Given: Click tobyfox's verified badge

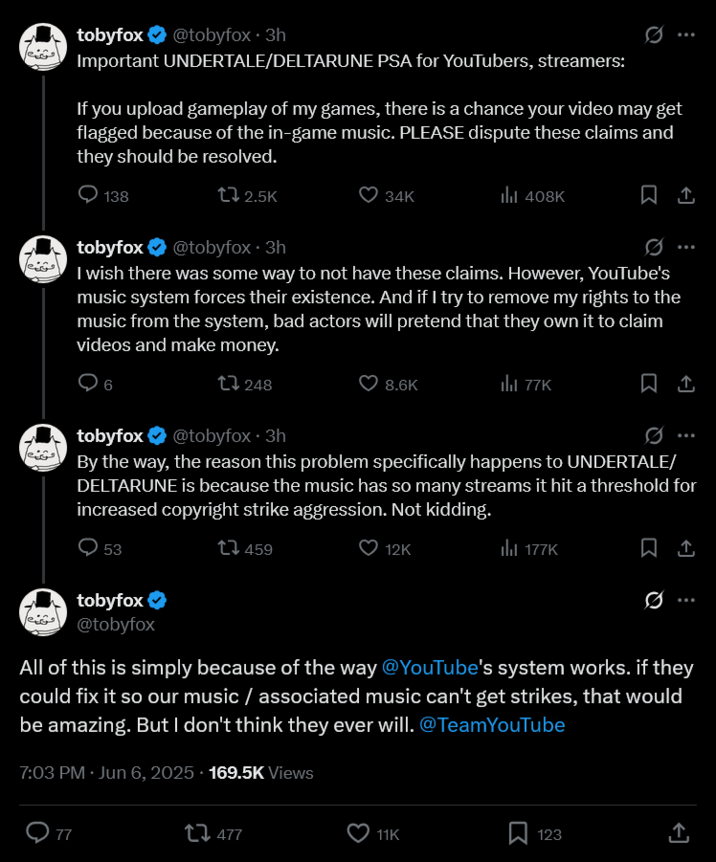Looking at the screenshot, I should [156, 34].
